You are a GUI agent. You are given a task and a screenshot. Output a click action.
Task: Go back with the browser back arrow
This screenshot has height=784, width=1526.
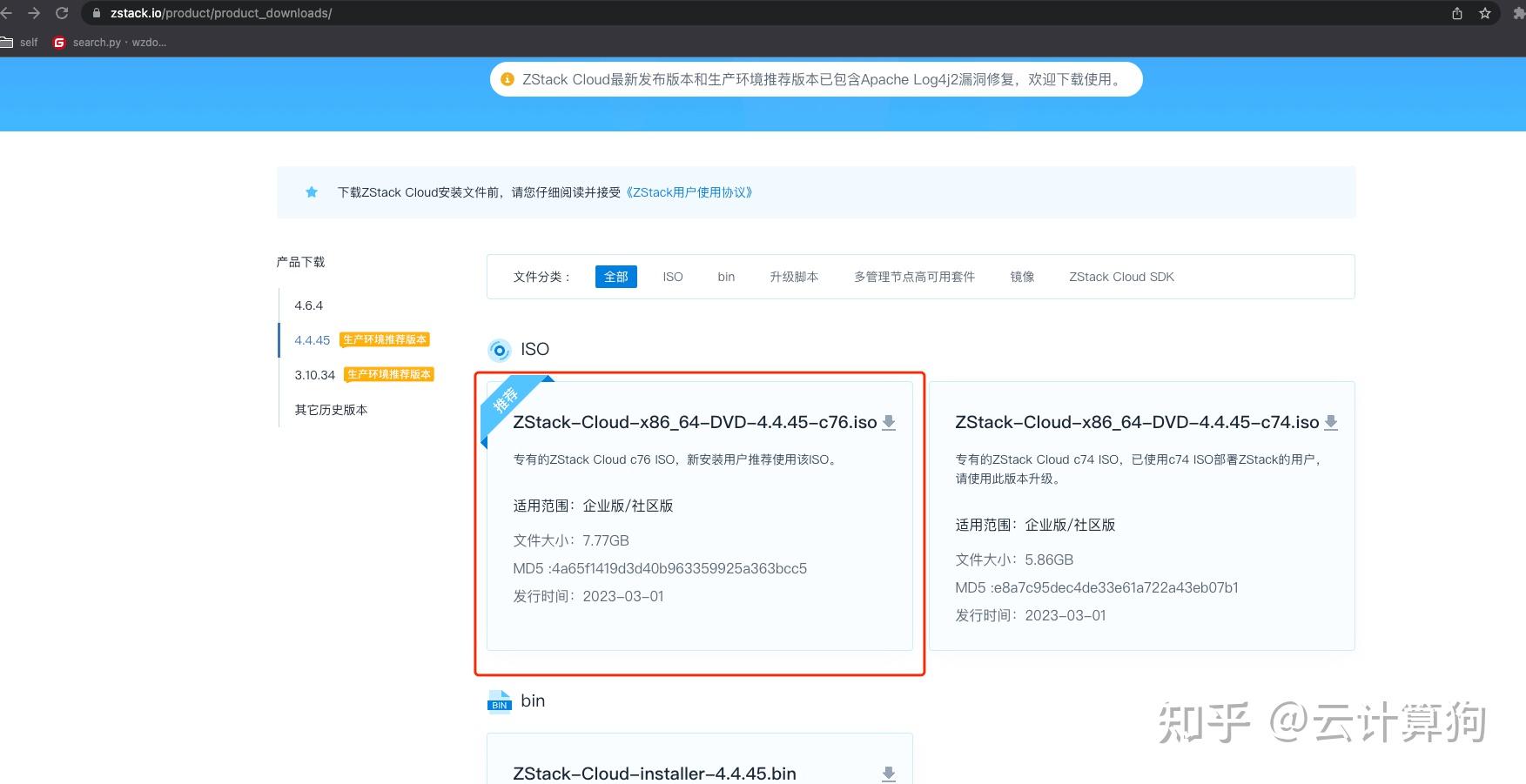pos(6,13)
